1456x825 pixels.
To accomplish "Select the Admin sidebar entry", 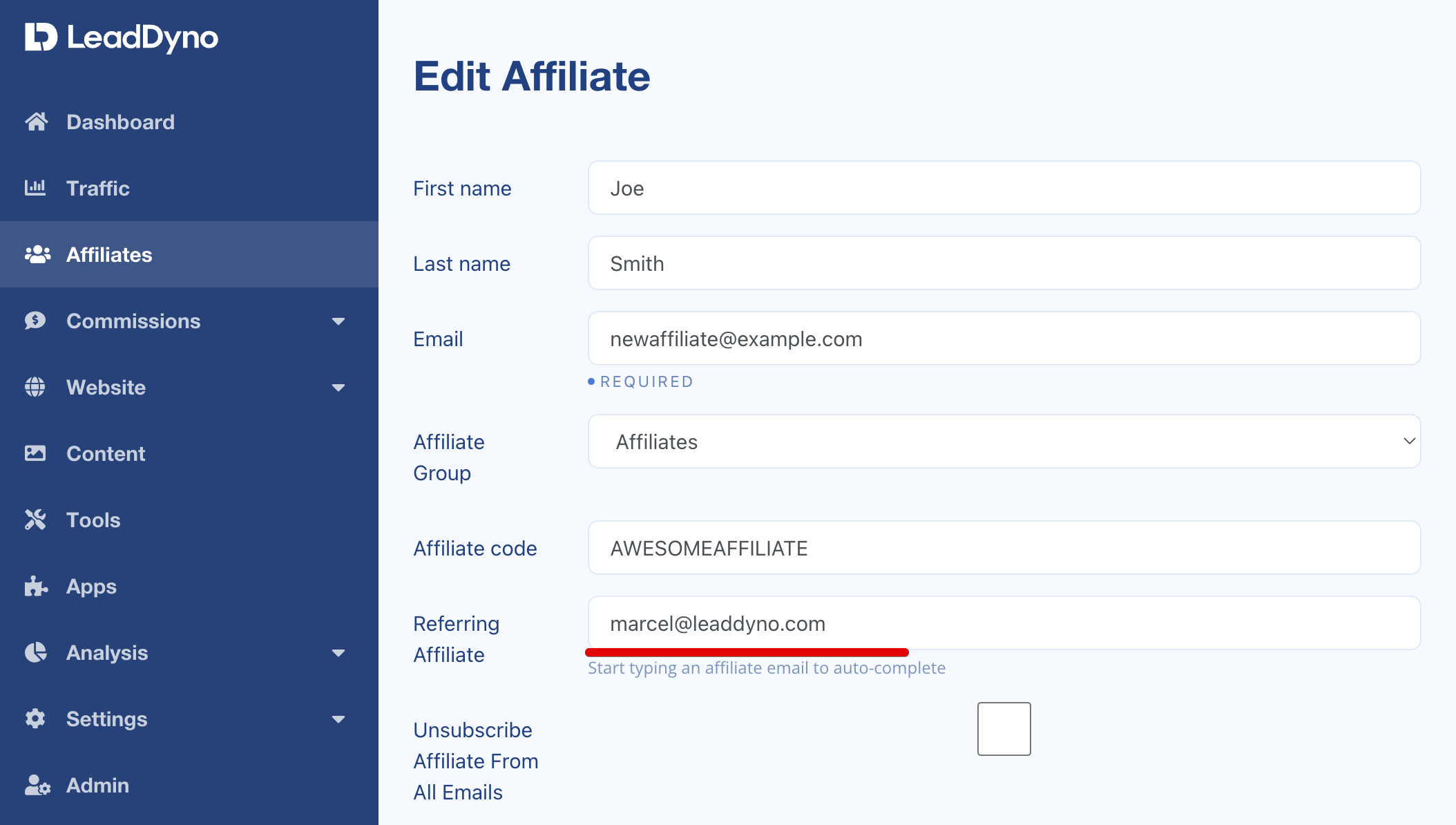I will point(97,785).
